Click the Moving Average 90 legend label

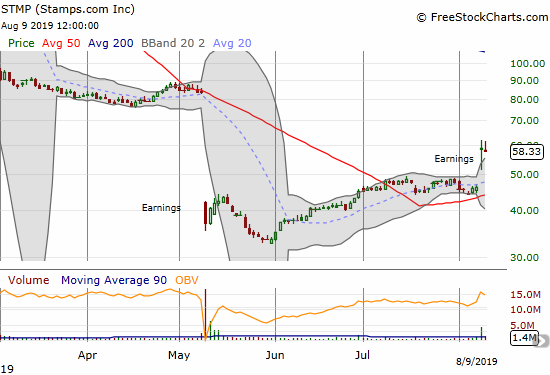pyautogui.click(x=114, y=280)
